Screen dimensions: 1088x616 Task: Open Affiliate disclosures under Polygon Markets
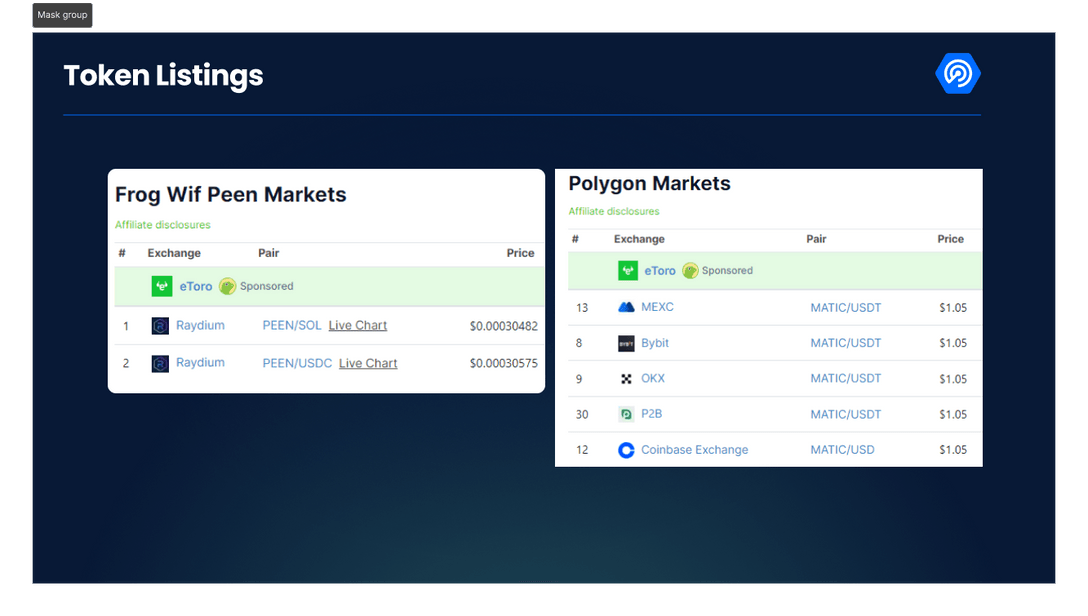[614, 211]
